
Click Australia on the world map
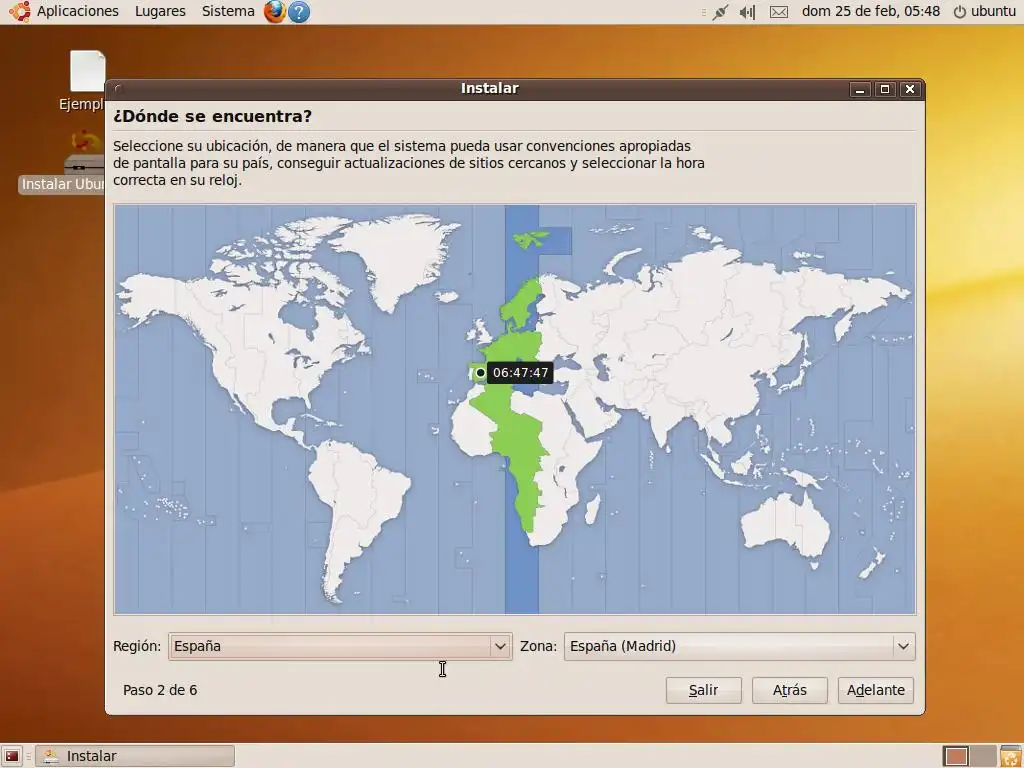tap(785, 528)
